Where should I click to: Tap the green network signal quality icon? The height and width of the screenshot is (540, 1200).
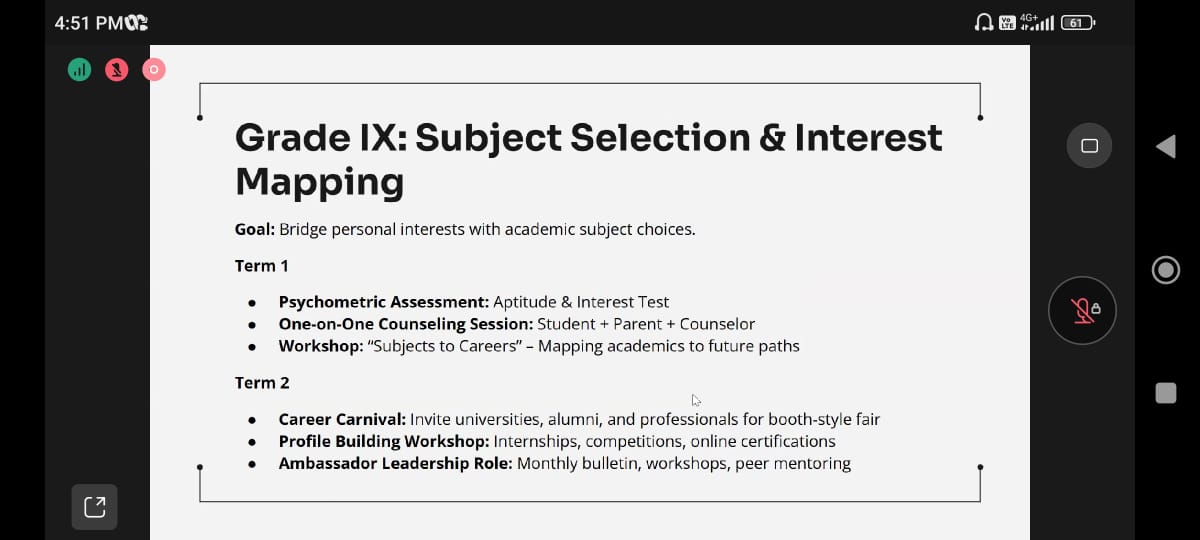pos(80,70)
